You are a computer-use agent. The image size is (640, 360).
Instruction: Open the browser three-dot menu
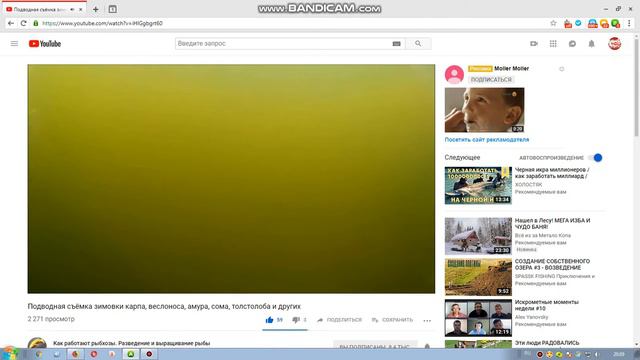629,23
